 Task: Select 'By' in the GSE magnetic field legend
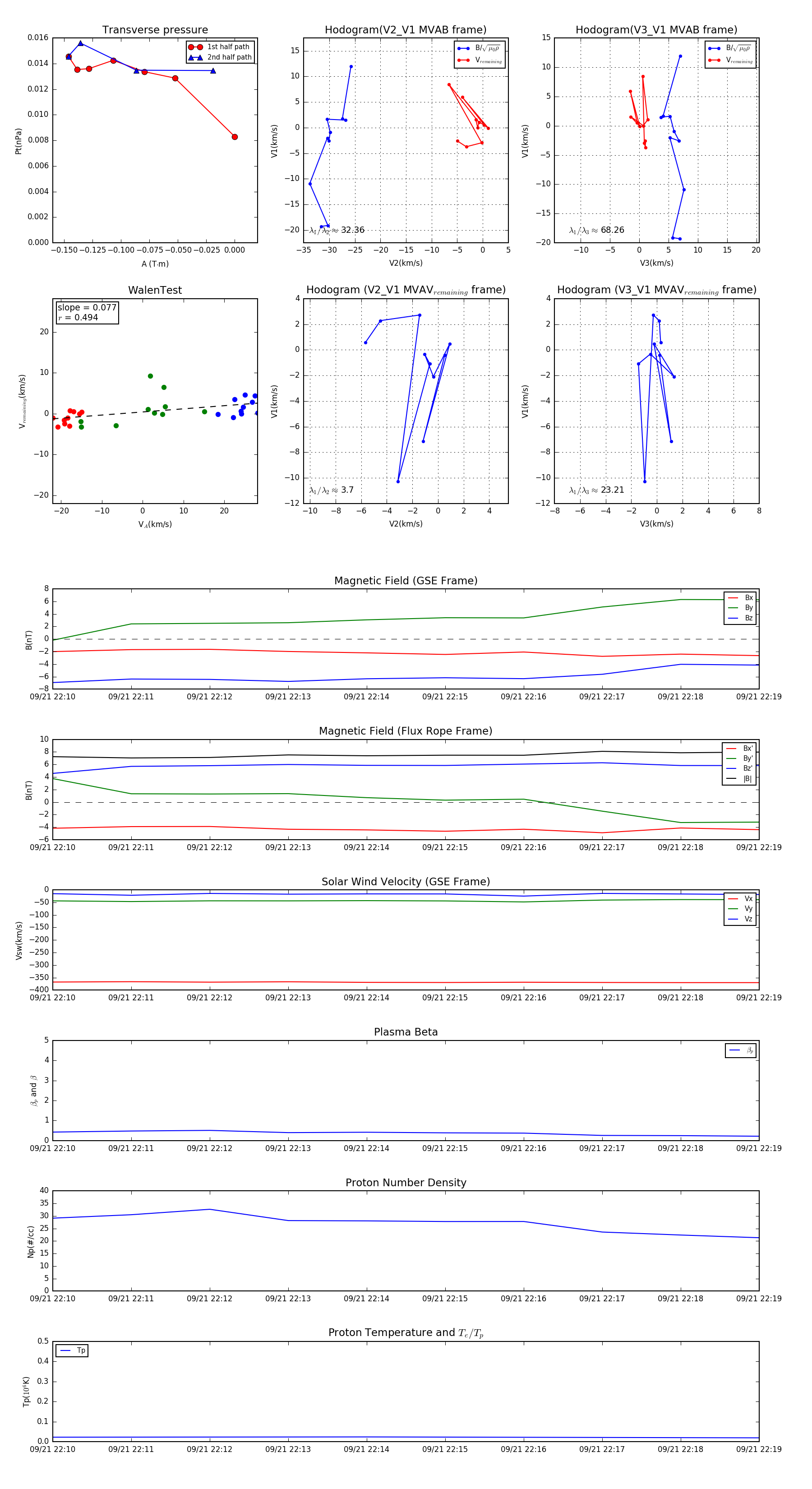(x=740, y=608)
